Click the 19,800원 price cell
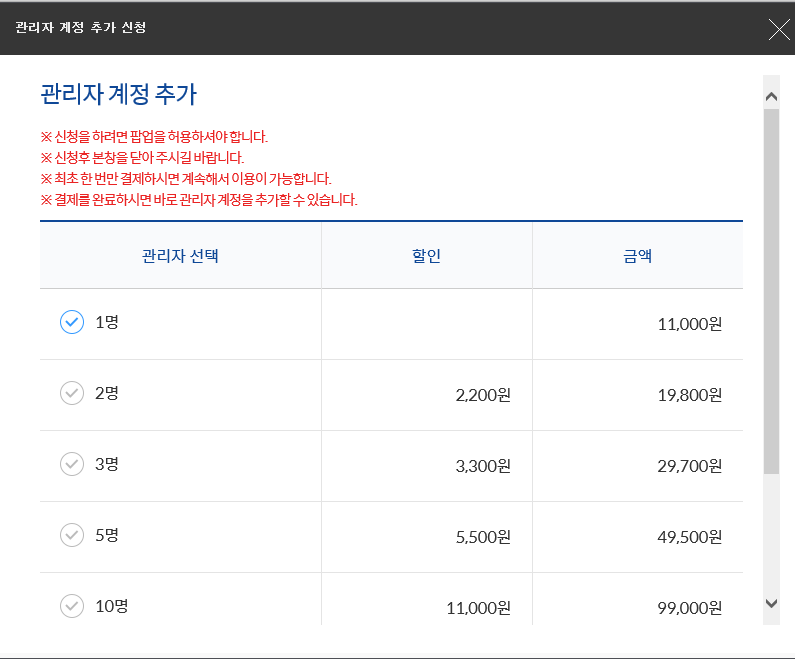Screen dimensions: 795x659 [x=690, y=395]
